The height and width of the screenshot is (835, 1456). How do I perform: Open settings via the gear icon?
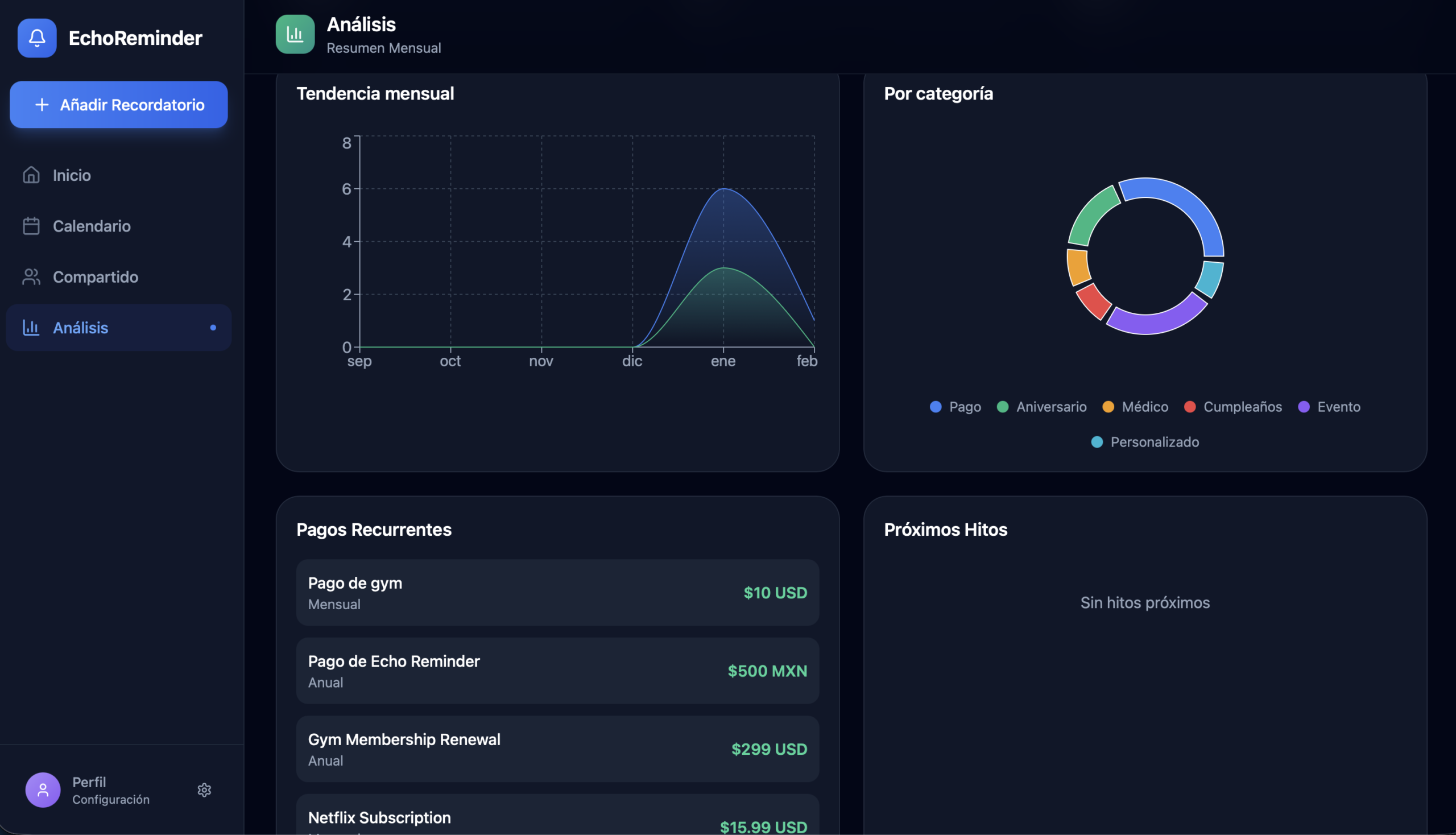204,789
